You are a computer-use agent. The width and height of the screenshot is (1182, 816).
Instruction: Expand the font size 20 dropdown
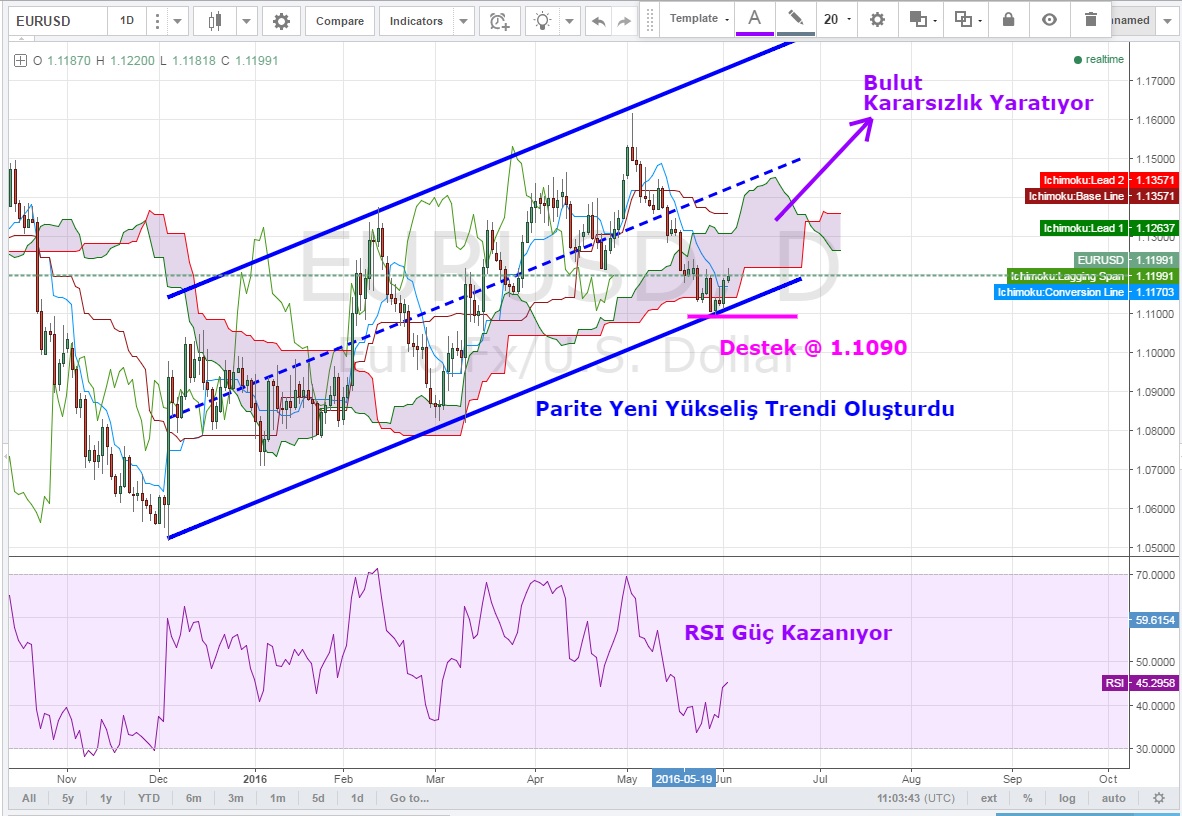[x=837, y=19]
